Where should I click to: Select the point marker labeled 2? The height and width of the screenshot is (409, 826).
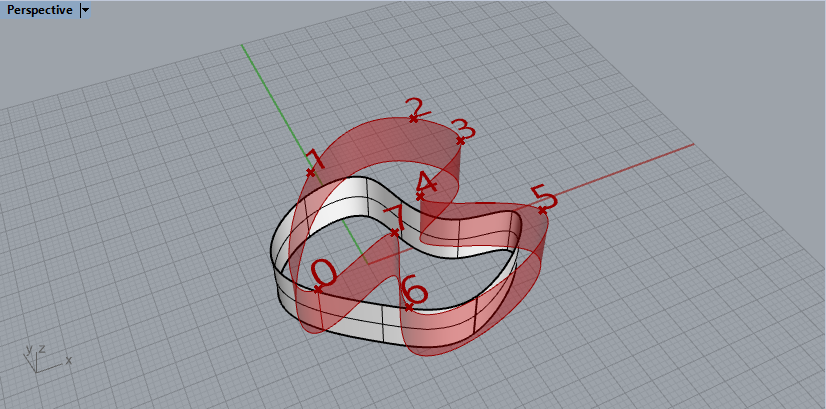pyautogui.click(x=414, y=119)
